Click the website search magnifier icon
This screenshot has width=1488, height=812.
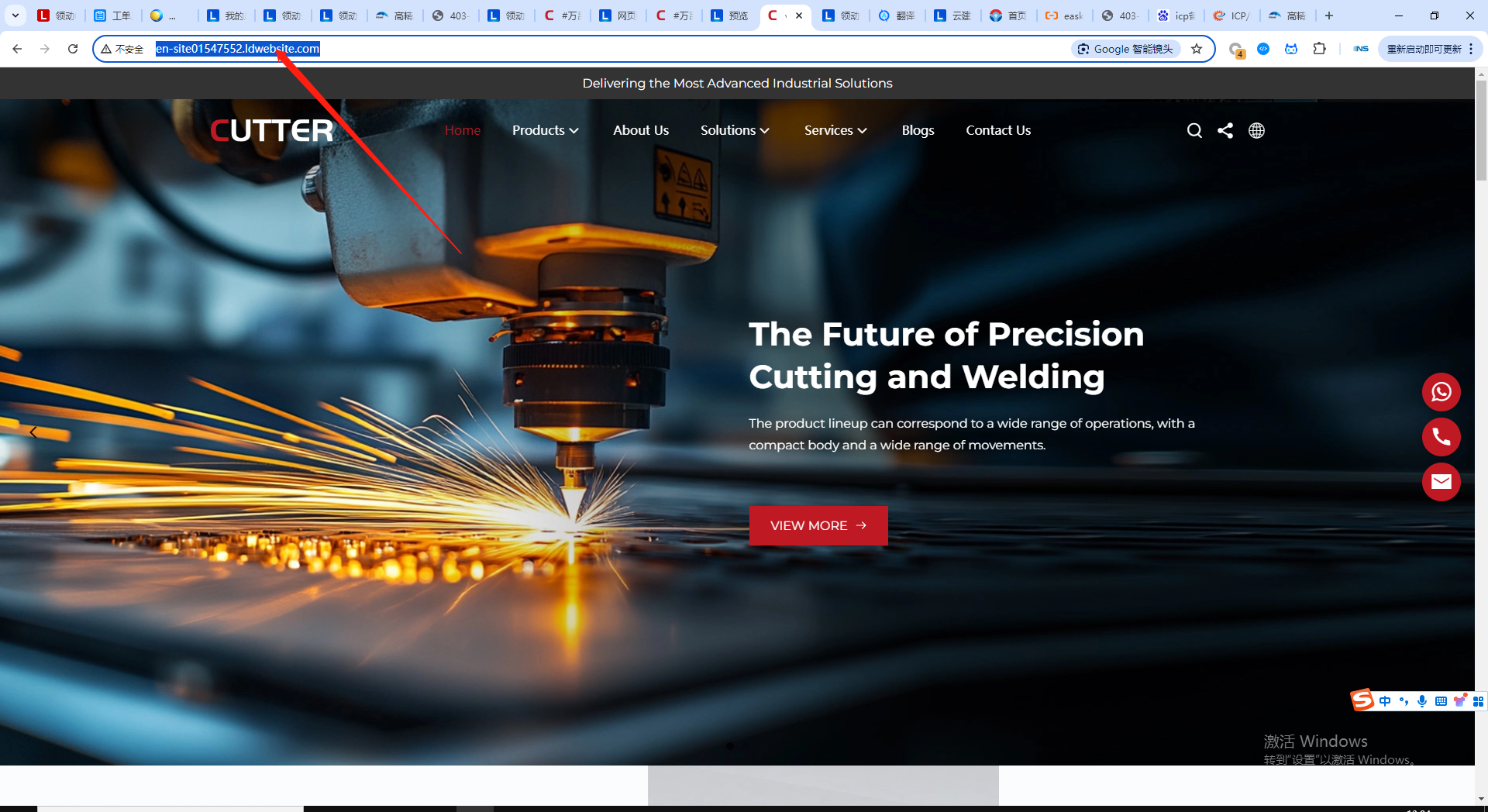tap(1194, 131)
